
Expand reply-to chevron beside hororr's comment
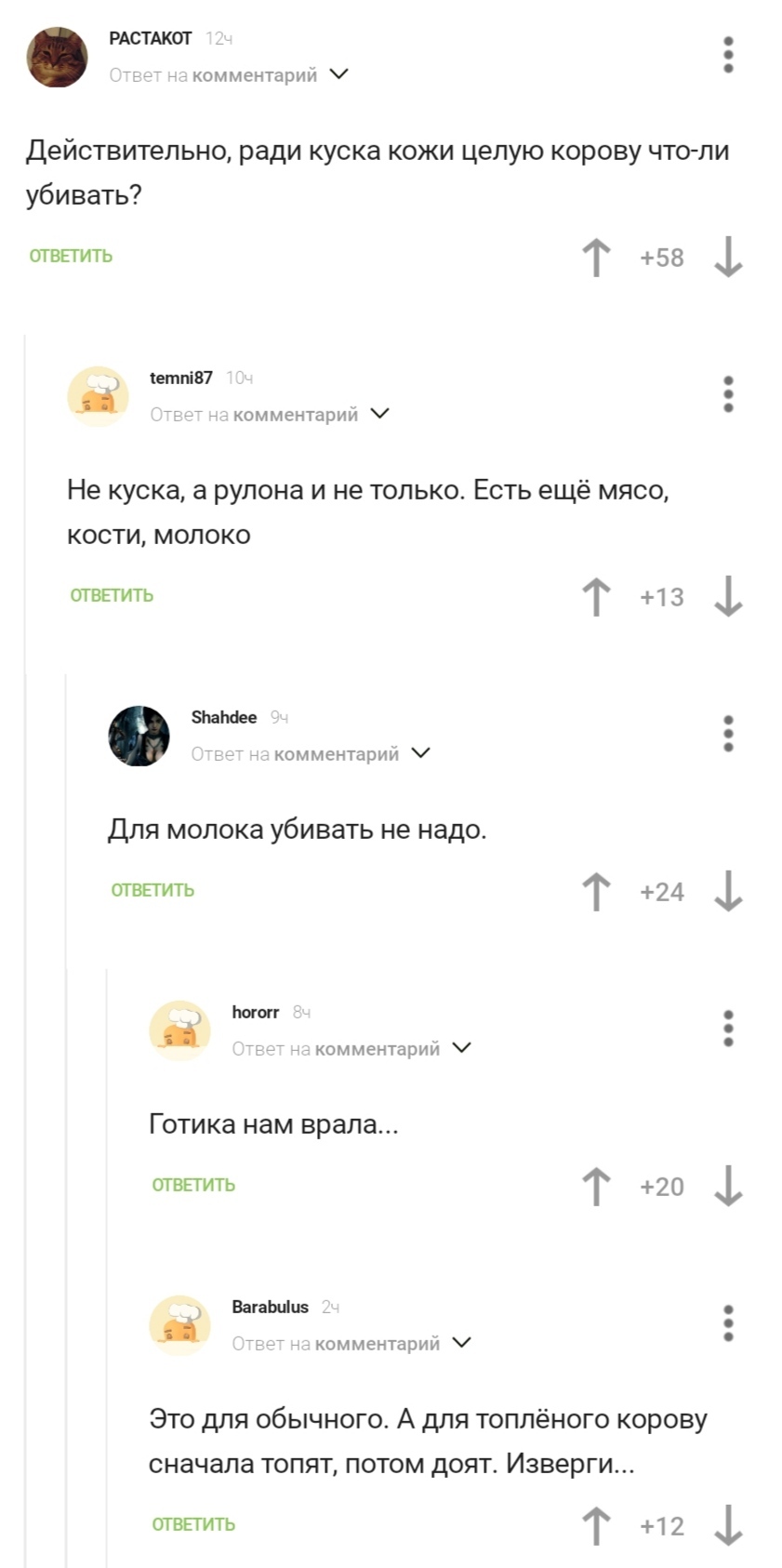(x=461, y=1048)
